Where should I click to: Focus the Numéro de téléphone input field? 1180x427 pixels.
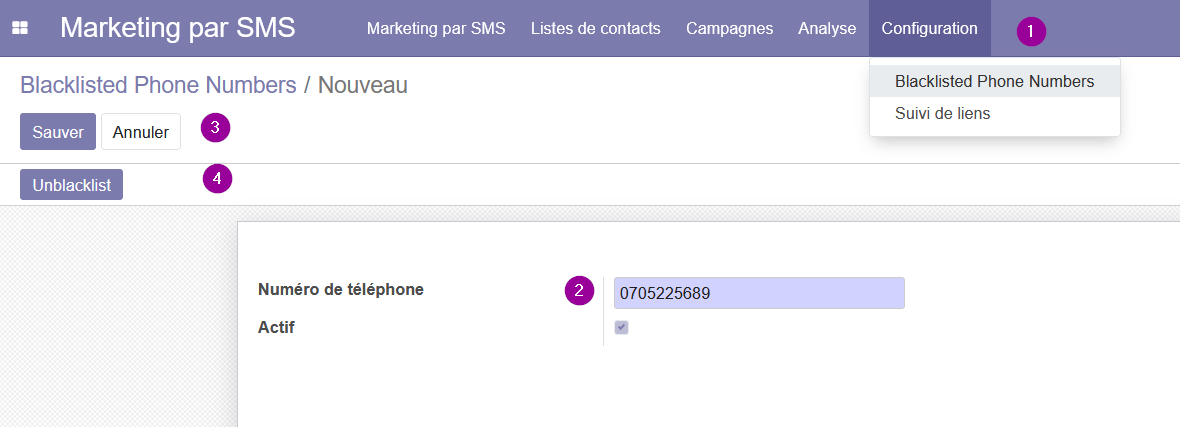click(x=759, y=293)
